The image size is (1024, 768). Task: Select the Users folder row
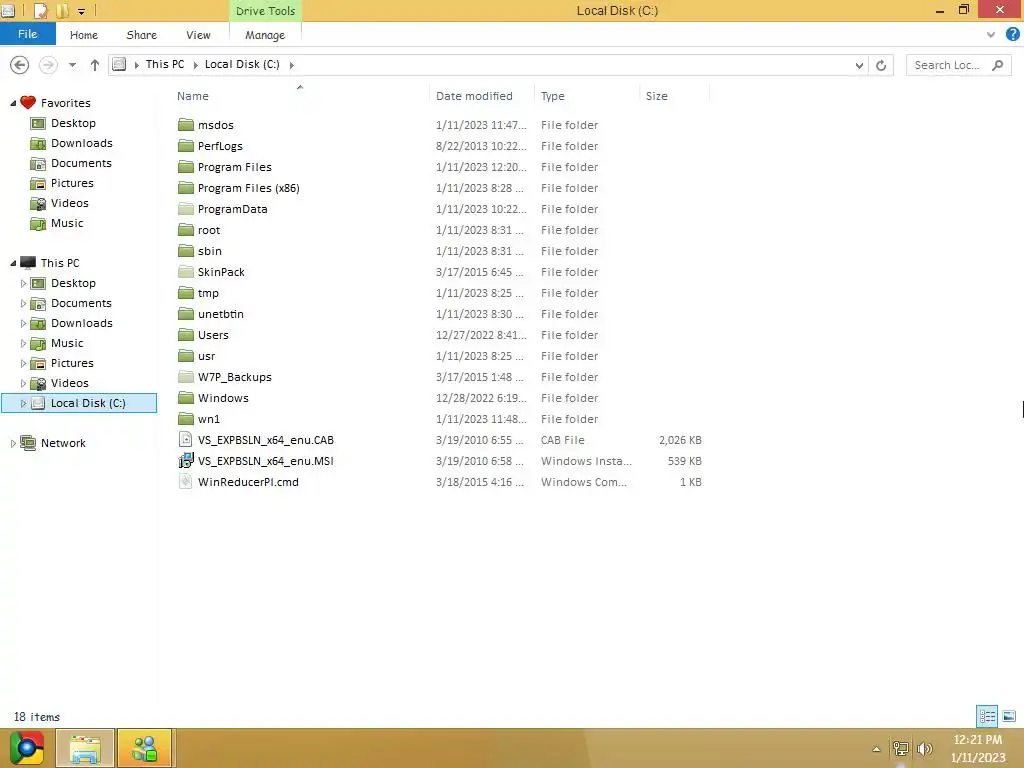click(x=440, y=335)
